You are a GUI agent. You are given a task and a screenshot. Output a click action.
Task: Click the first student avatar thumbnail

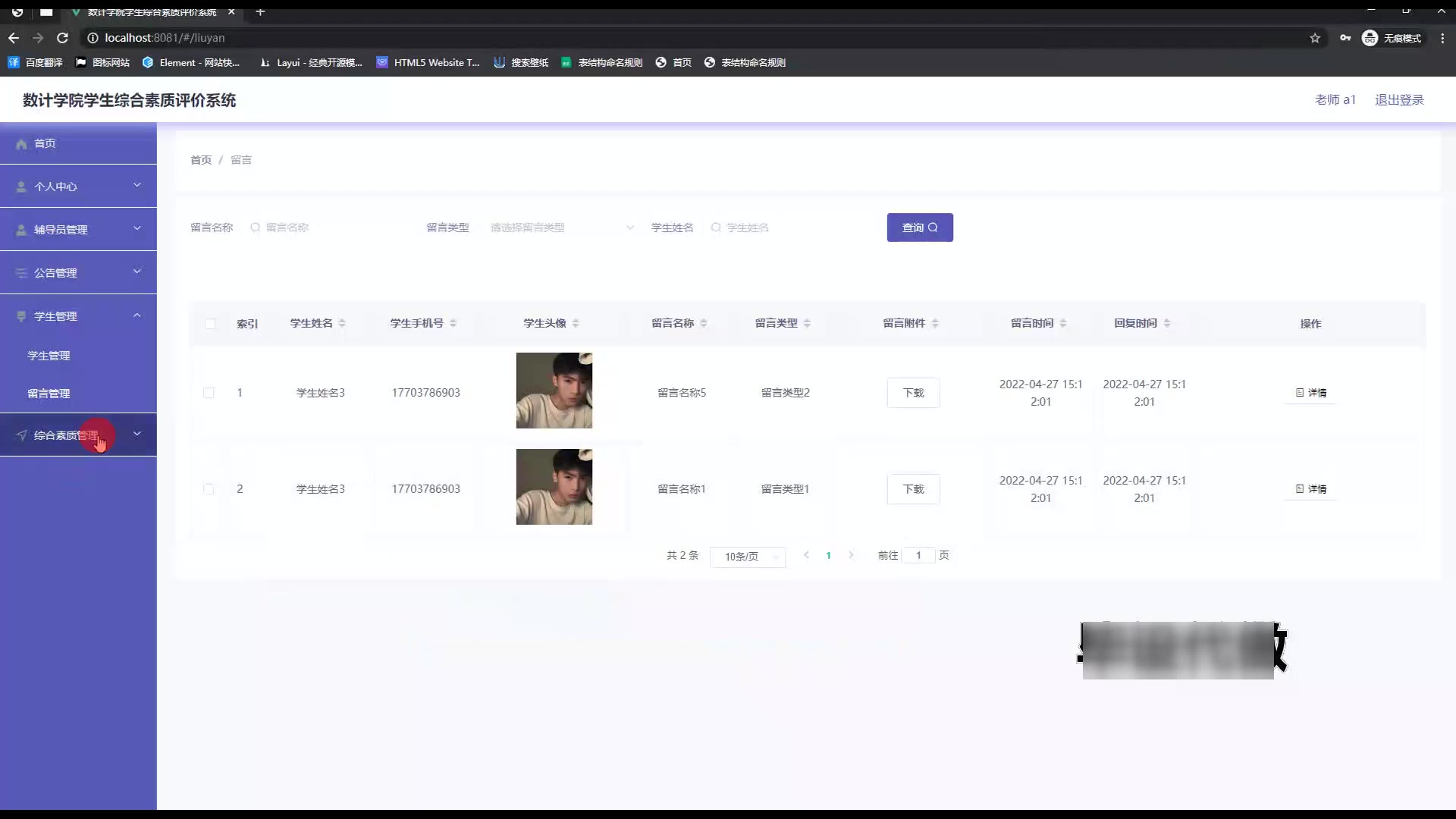point(554,391)
